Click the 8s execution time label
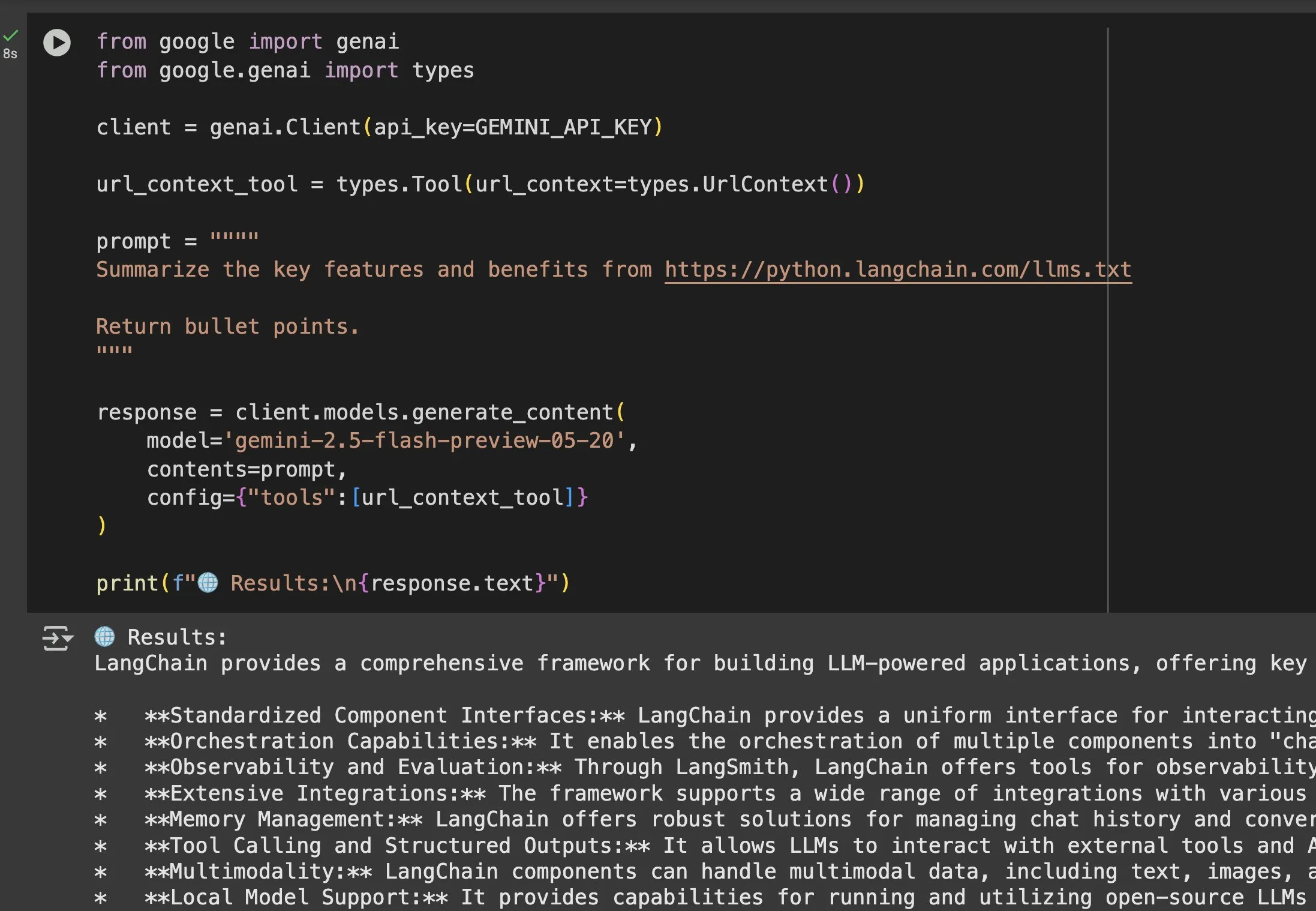This screenshot has height=911, width=1316. (x=10, y=53)
